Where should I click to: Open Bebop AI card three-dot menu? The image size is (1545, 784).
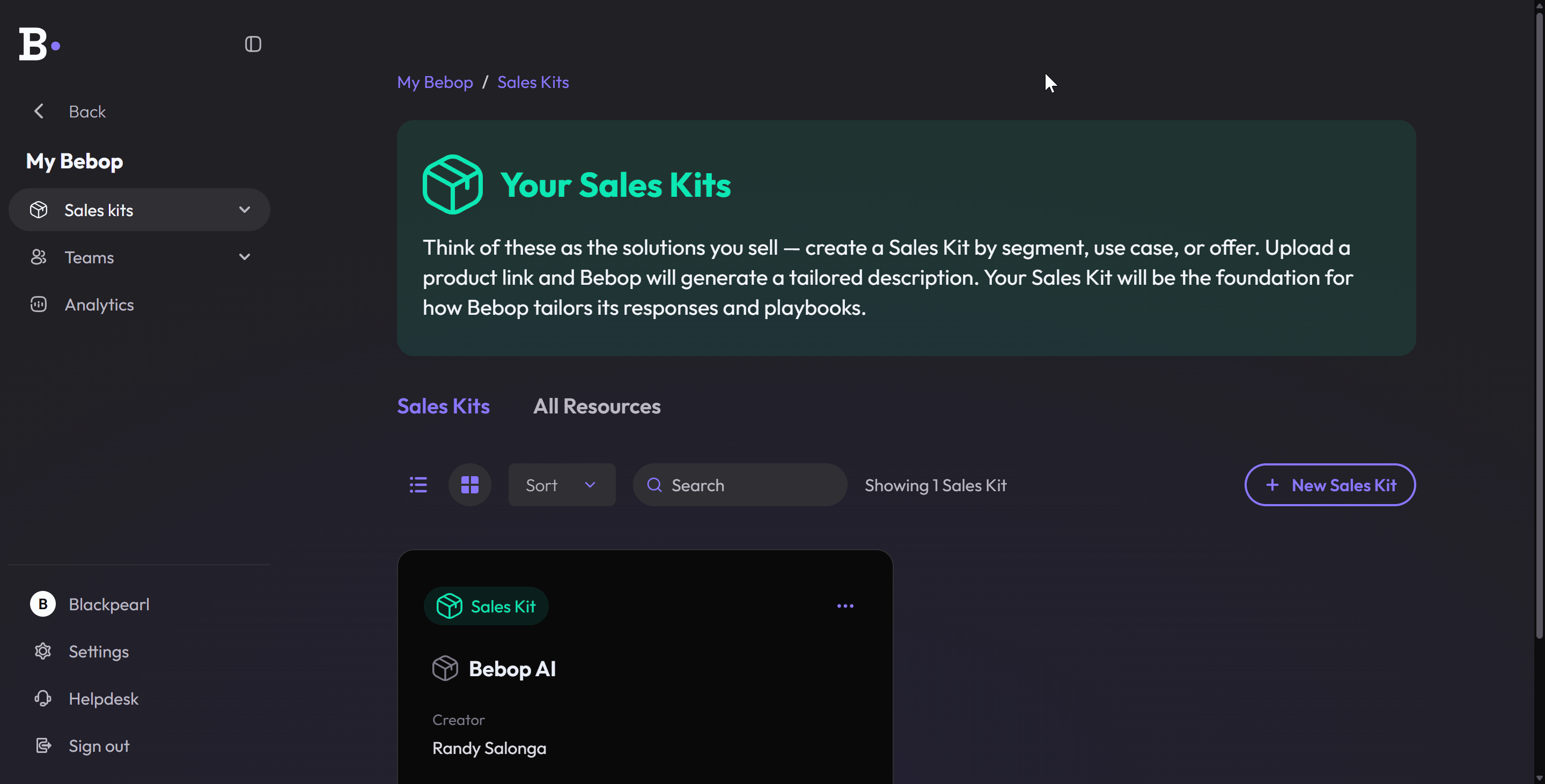point(844,606)
